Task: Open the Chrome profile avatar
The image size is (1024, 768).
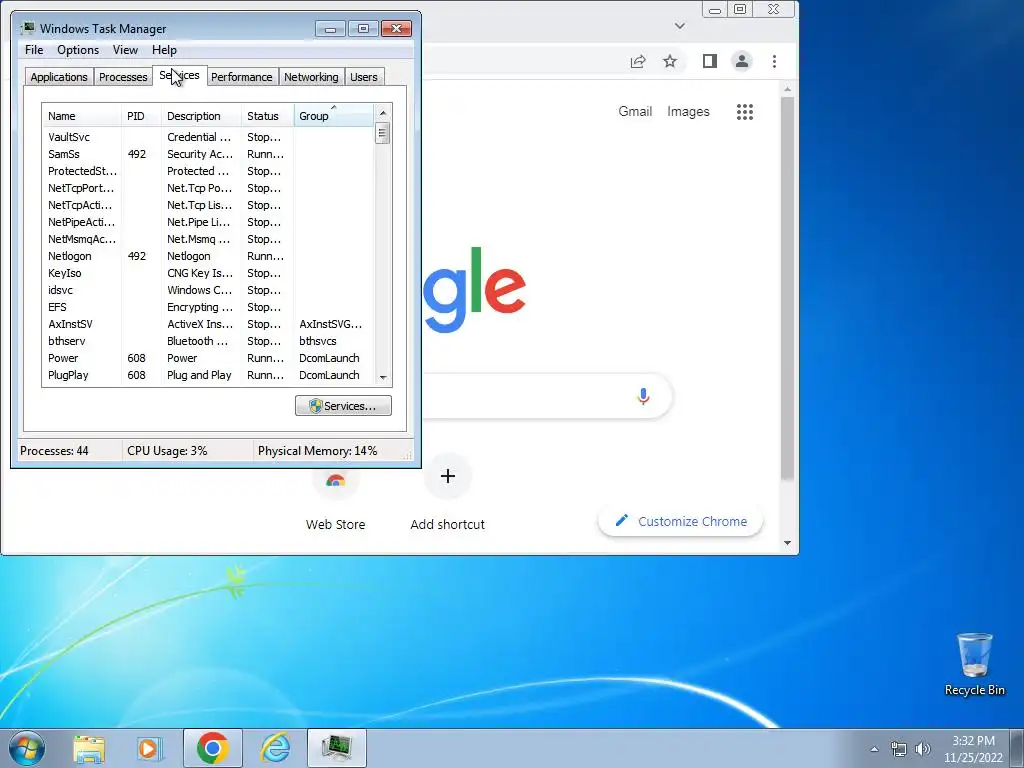Action: (742, 61)
